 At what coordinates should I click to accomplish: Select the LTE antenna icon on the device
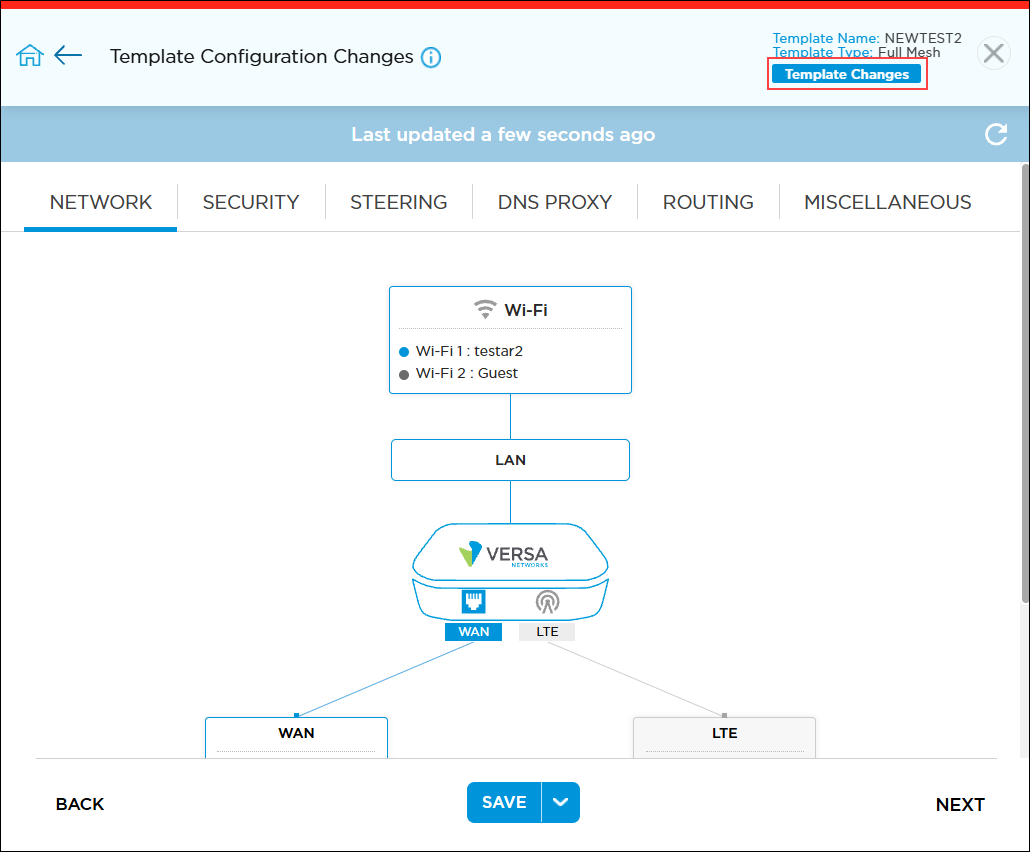(x=546, y=601)
